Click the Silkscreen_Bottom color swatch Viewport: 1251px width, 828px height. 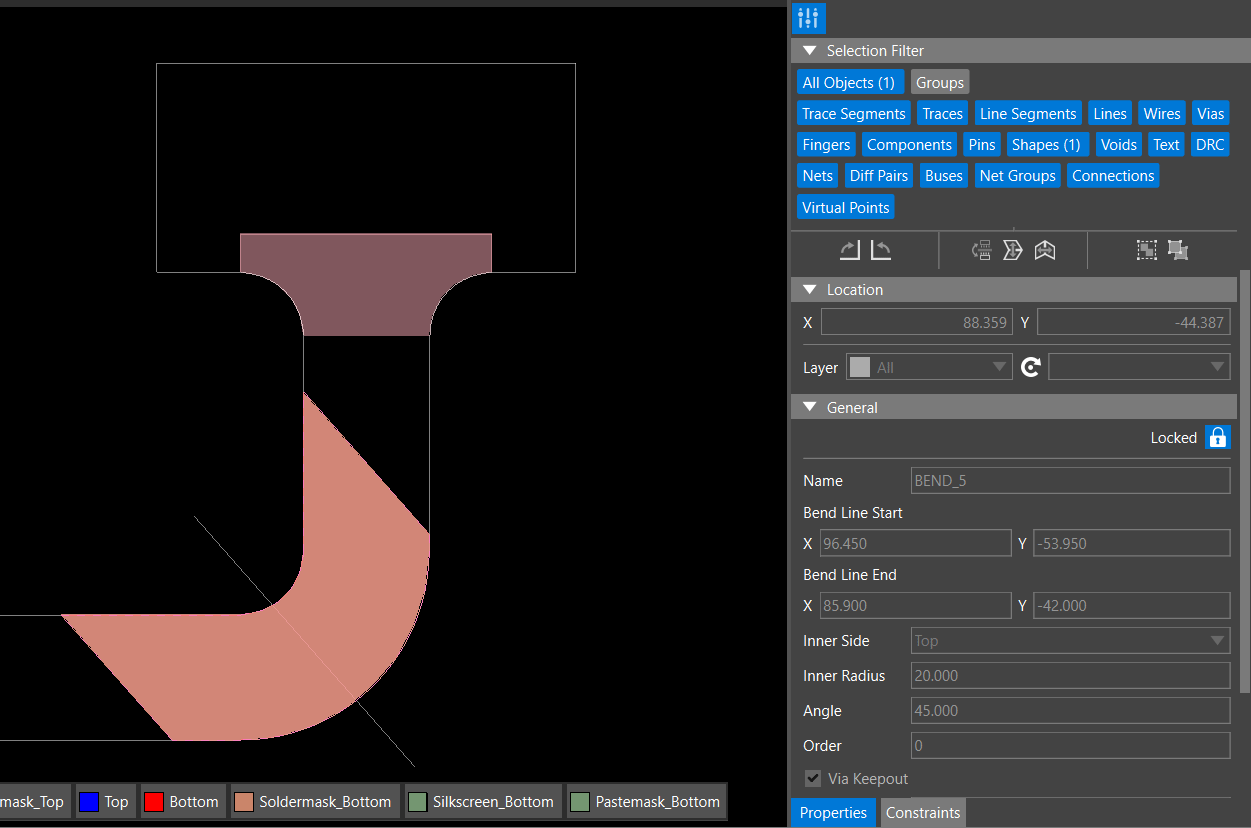tap(418, 802)
